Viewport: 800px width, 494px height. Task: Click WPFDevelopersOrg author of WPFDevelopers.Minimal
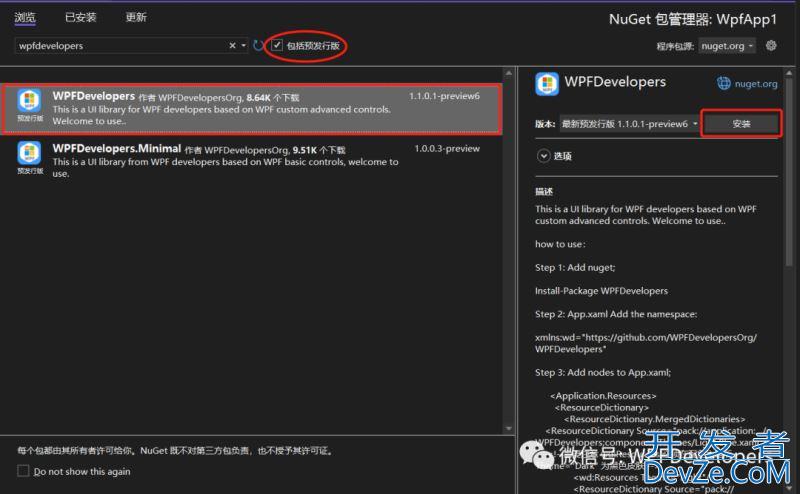(246, 150)
